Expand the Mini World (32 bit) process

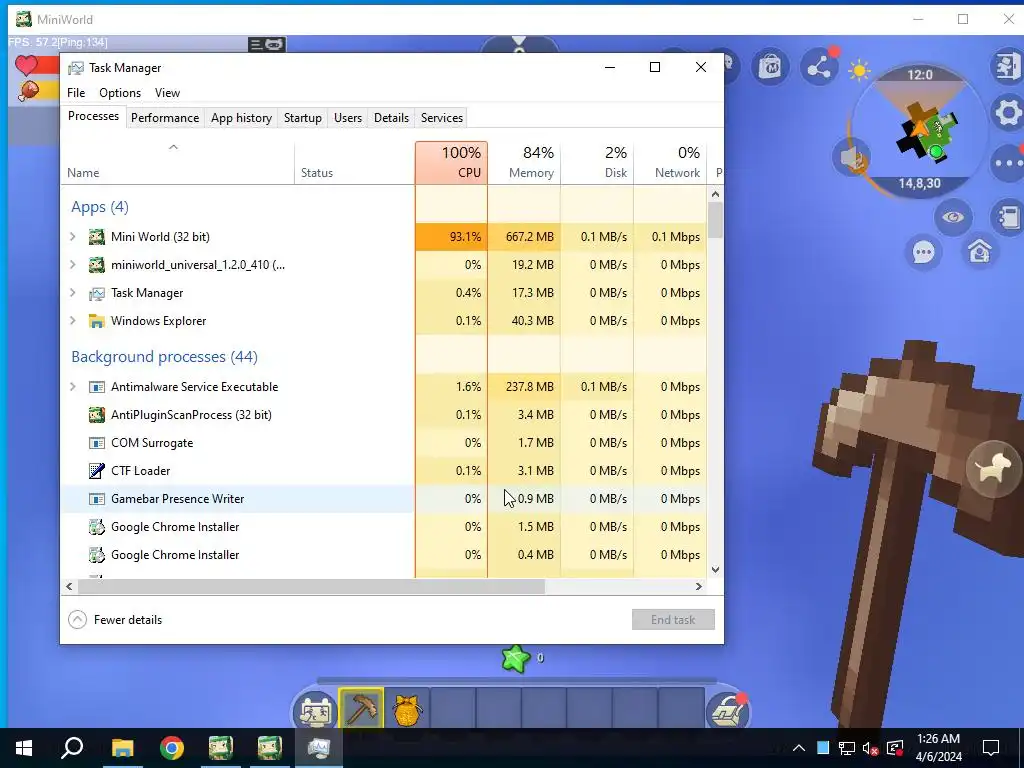(x=72, y=236)
